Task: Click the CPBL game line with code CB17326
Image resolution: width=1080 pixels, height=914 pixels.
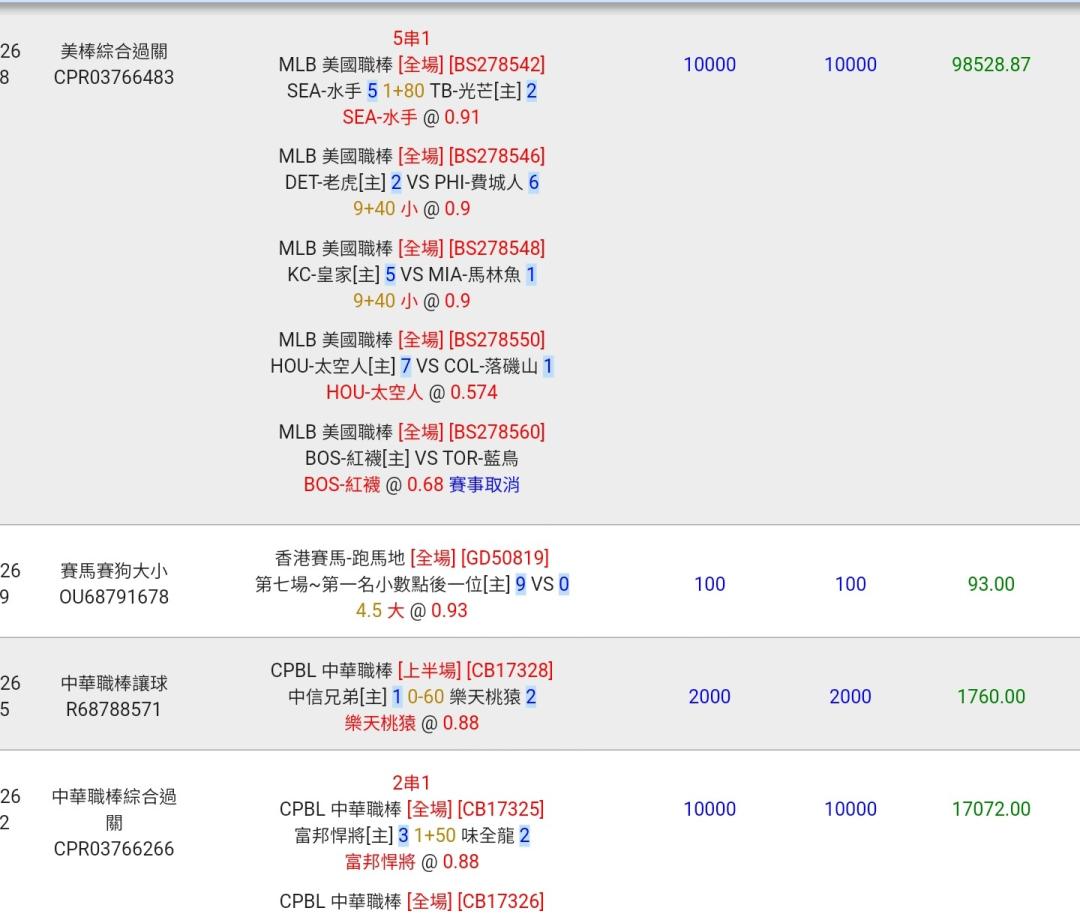Action: 411,901
